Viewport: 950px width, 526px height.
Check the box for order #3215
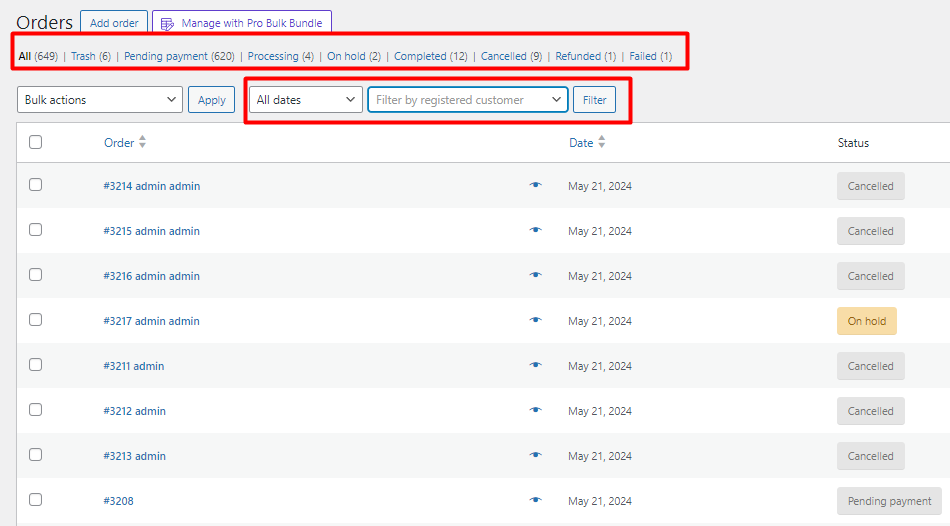point(35,230)
